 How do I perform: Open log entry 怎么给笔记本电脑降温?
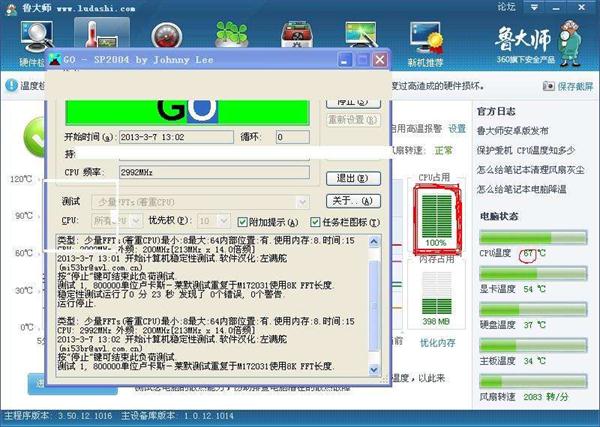click(521, 189)
